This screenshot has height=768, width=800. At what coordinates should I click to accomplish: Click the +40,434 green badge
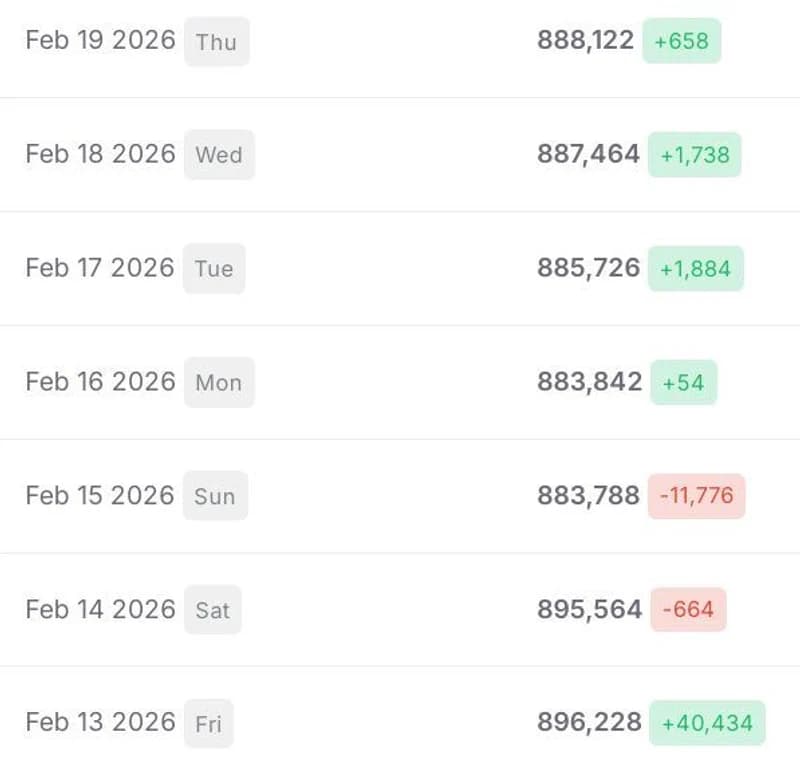pos(707,723)
